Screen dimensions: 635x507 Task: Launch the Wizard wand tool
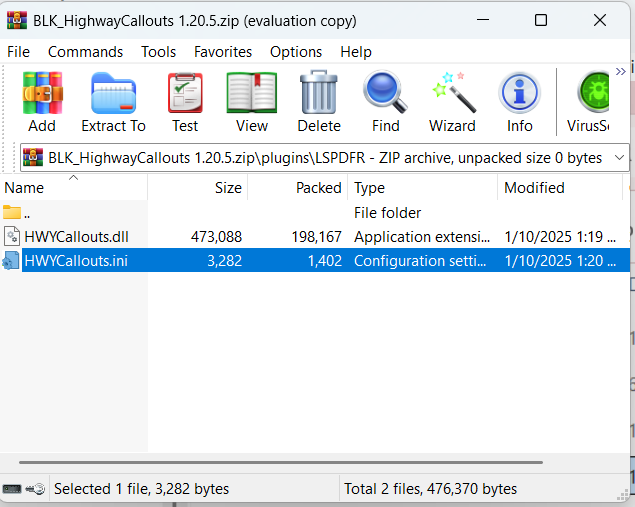[x=454, y=92]
